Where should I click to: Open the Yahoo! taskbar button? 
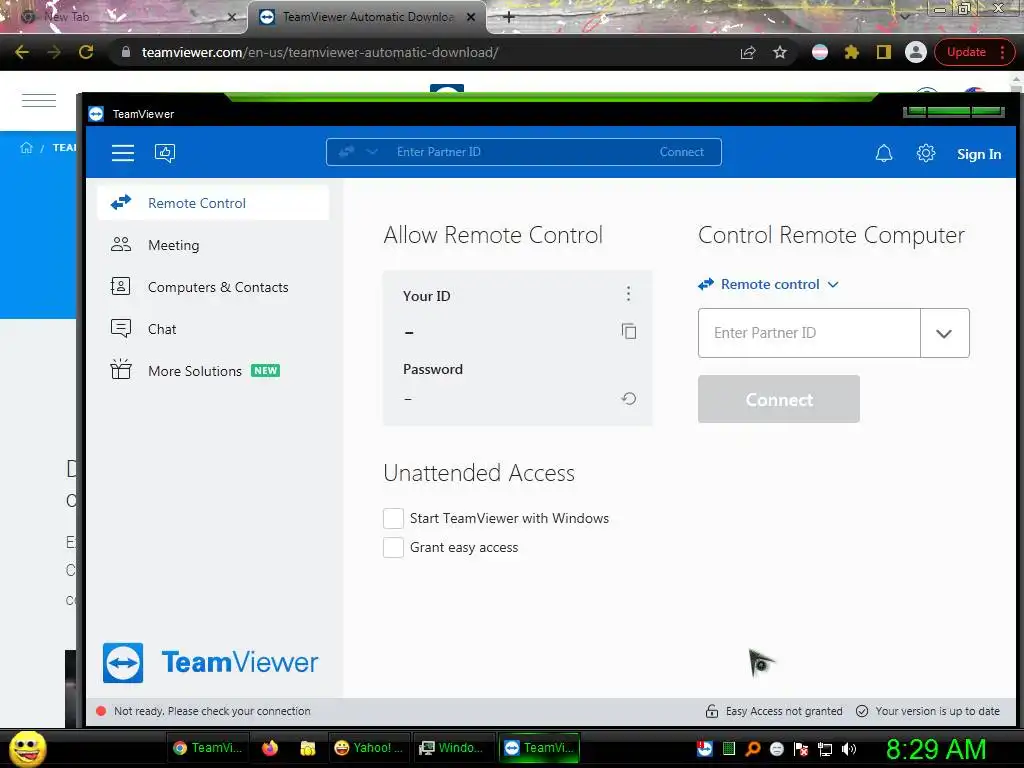[368, 748]
